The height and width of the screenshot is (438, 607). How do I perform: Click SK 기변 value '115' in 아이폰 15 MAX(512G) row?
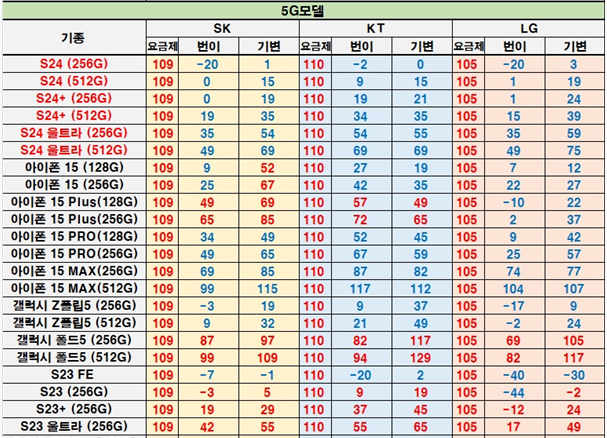click(x=267, y=289)
